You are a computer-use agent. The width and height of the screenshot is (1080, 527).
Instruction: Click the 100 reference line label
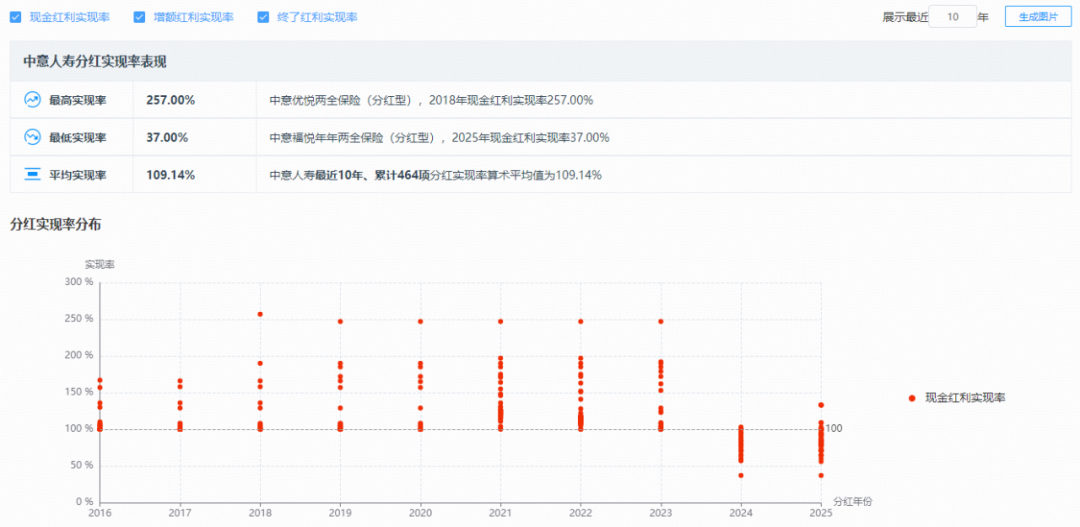click(x=834, y=428)
